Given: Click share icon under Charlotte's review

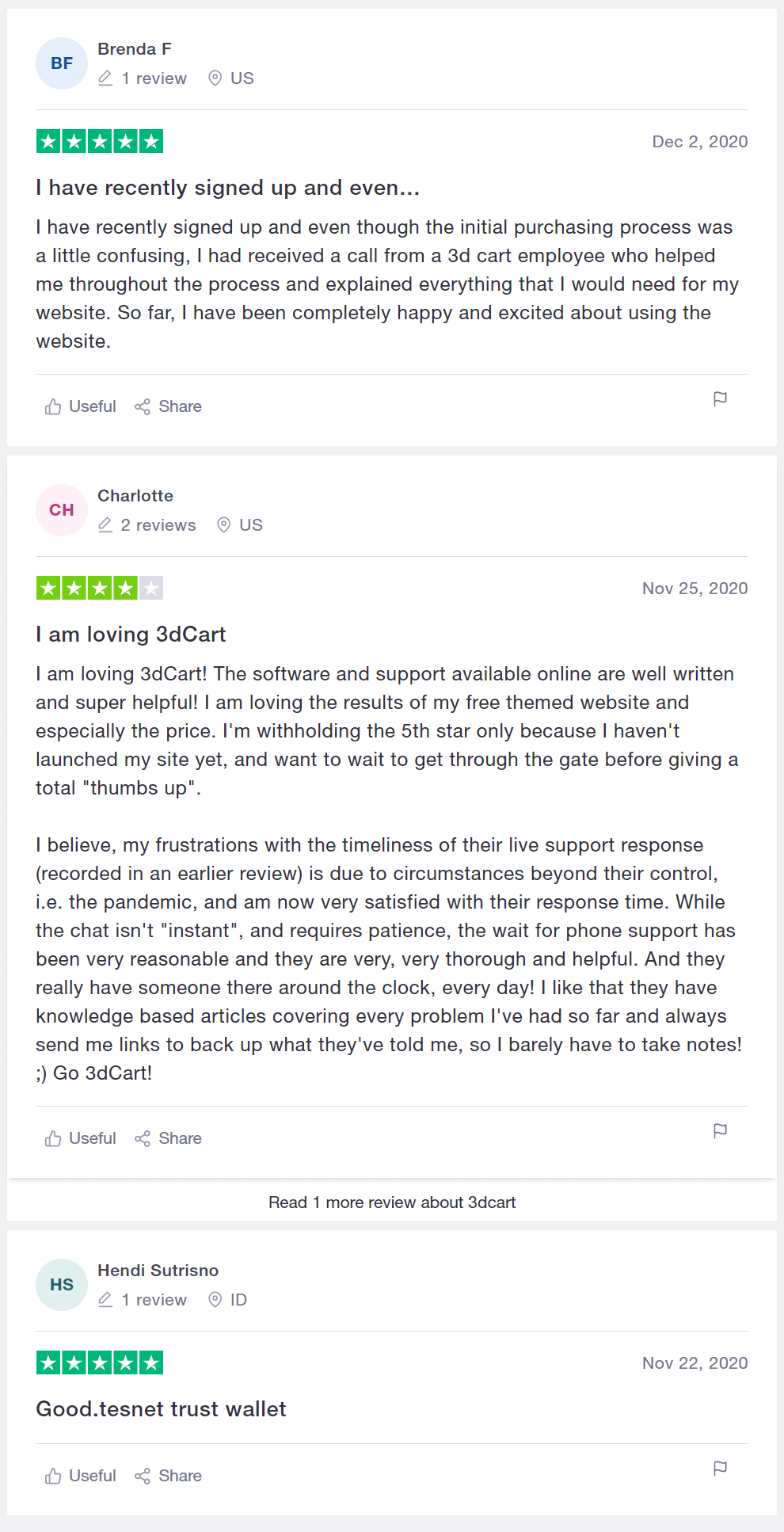Looking at the screenshot, I should (x=143, y=1138).
